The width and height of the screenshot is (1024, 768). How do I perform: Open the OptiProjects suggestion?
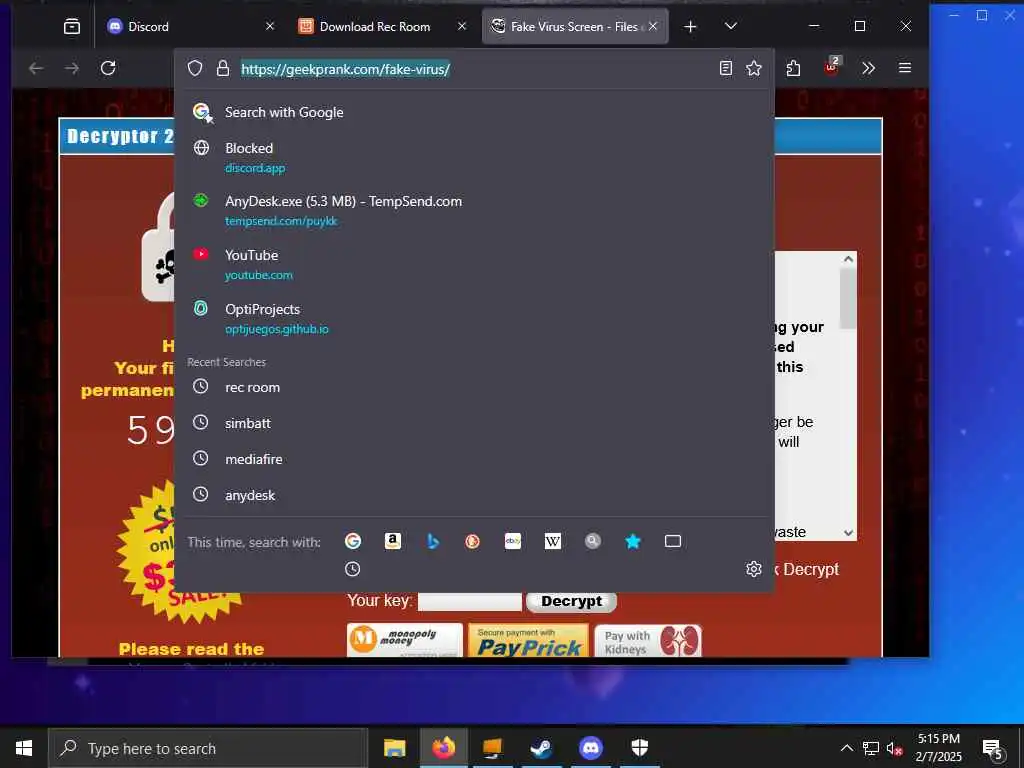pos(475,318)
